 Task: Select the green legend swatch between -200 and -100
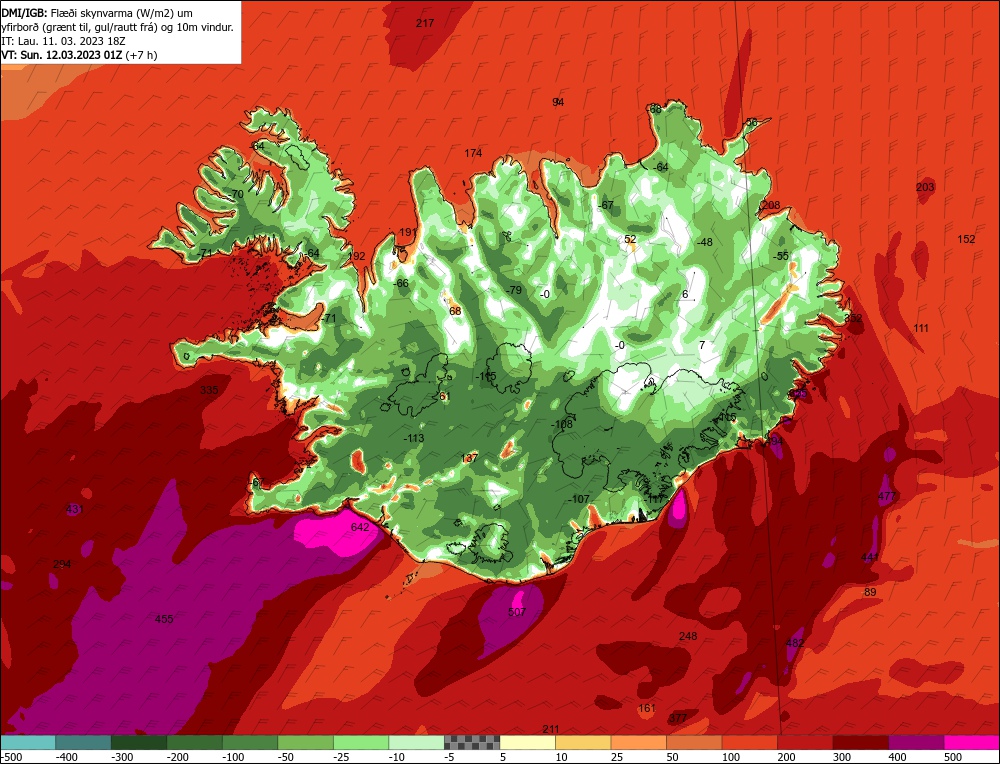coord(194,742)
